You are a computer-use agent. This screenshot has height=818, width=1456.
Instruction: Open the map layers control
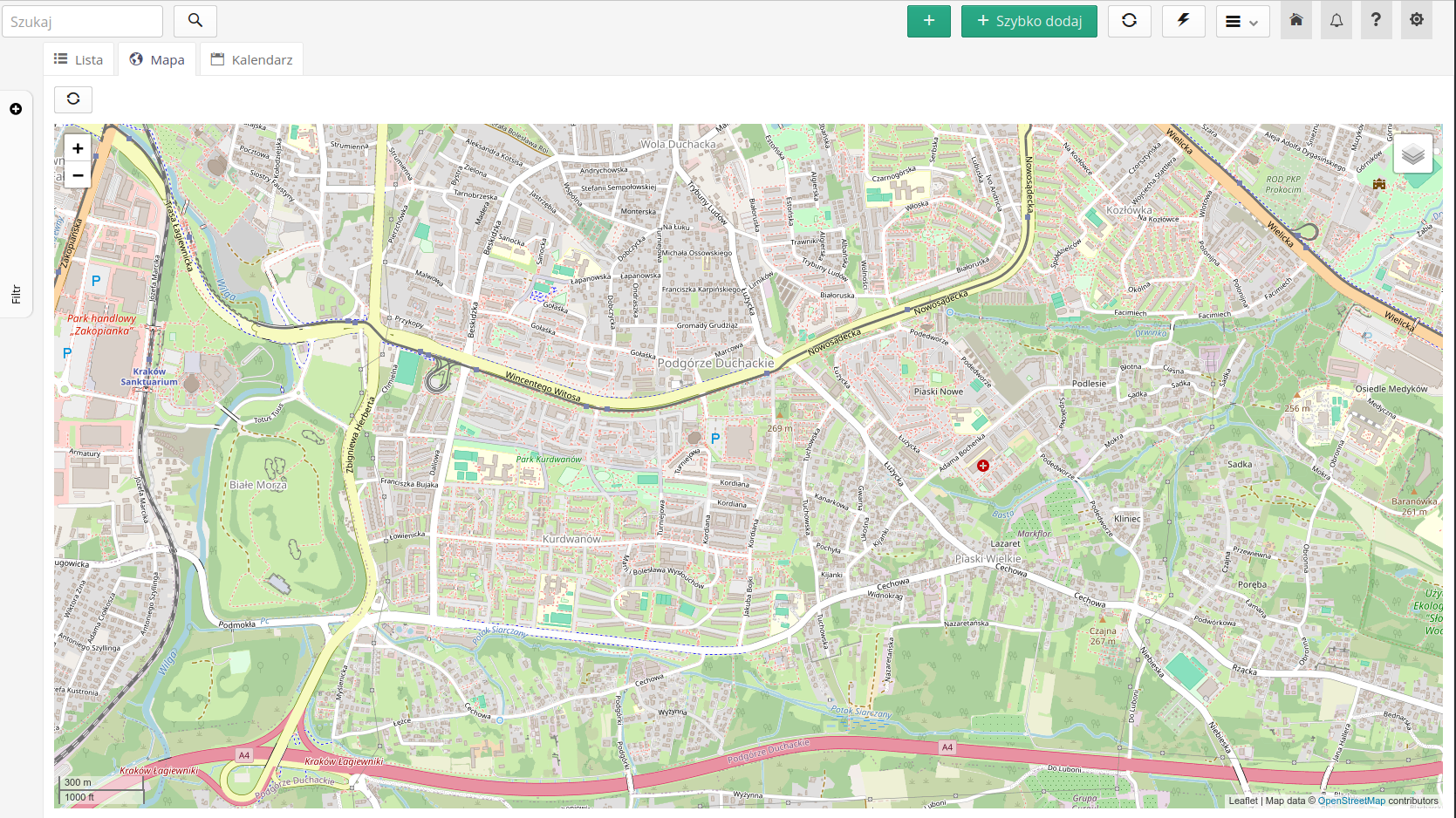[1412, 154]
